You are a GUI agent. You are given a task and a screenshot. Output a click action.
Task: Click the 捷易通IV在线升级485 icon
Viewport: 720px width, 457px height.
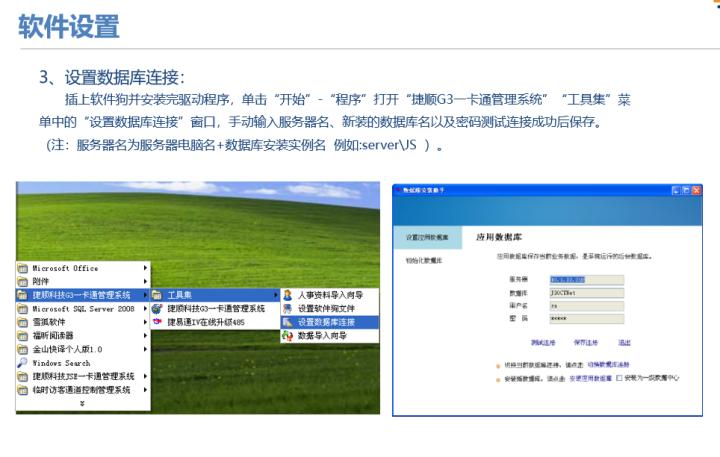(x=157, y=322)
